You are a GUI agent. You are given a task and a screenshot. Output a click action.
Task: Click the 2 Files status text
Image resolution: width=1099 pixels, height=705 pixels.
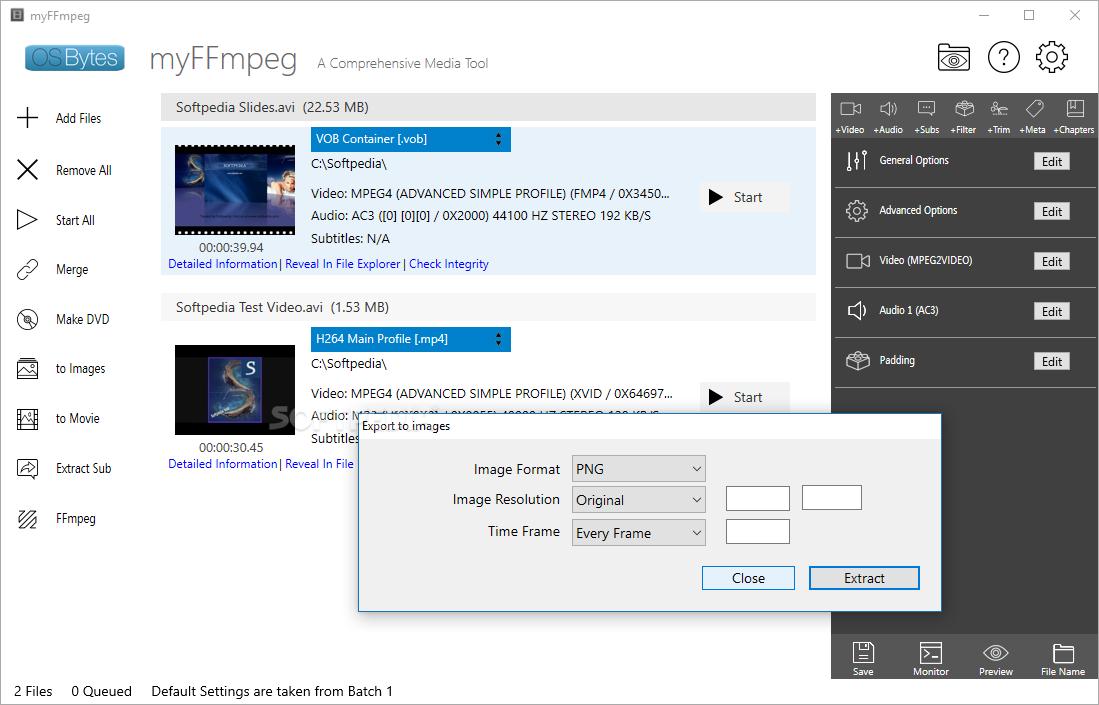33,692
